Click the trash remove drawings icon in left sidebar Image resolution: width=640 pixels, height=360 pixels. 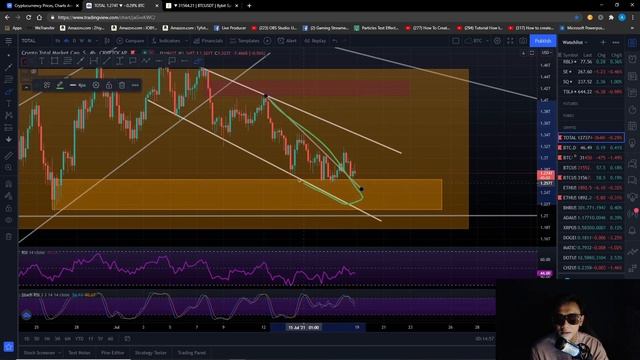point(8,237)
